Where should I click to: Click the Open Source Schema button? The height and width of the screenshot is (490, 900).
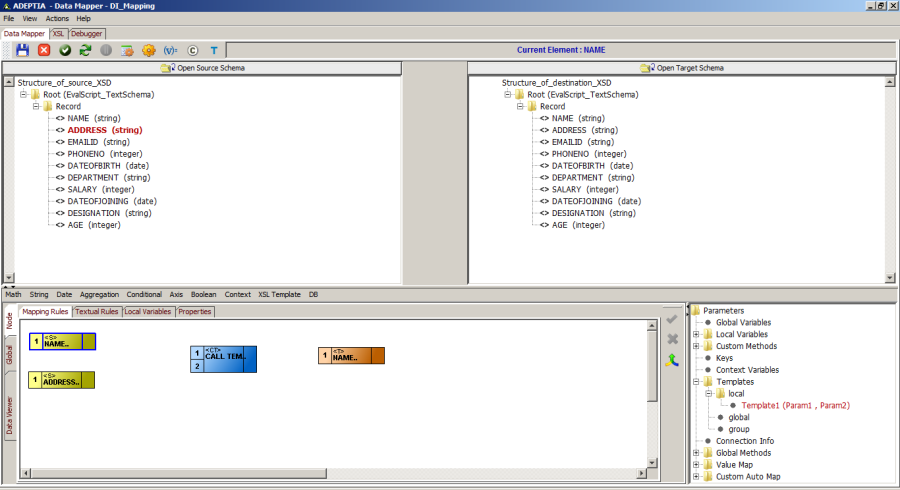pos(202,68)
